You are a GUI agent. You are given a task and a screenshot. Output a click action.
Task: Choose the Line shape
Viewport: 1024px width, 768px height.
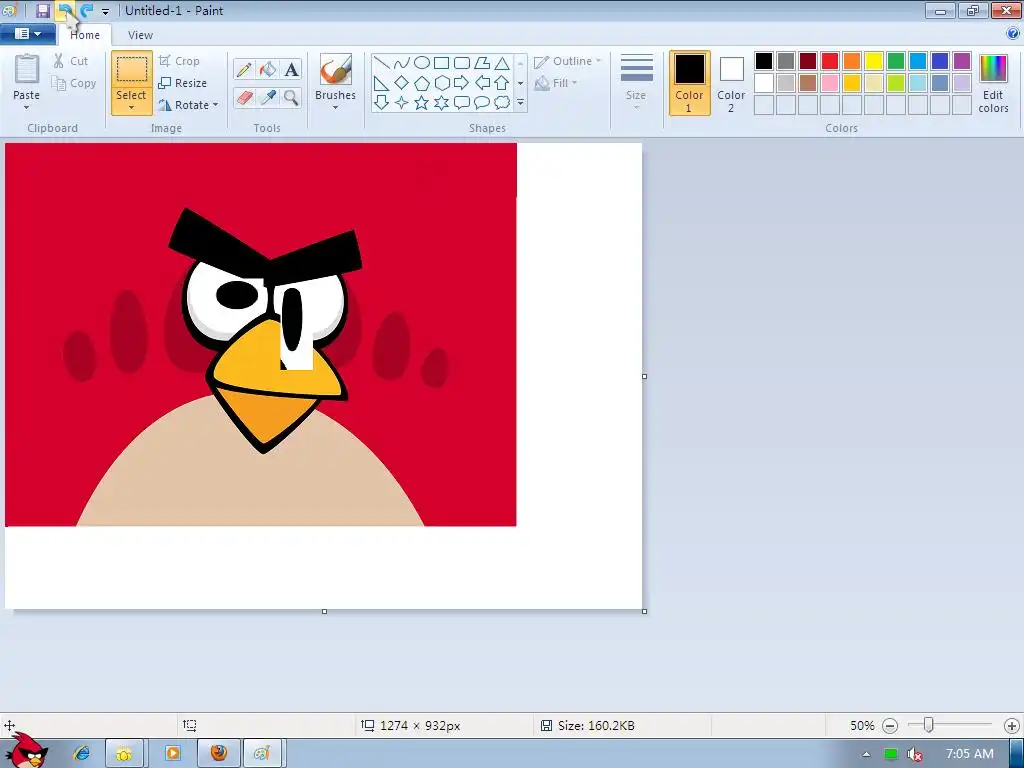click(381, 63)
